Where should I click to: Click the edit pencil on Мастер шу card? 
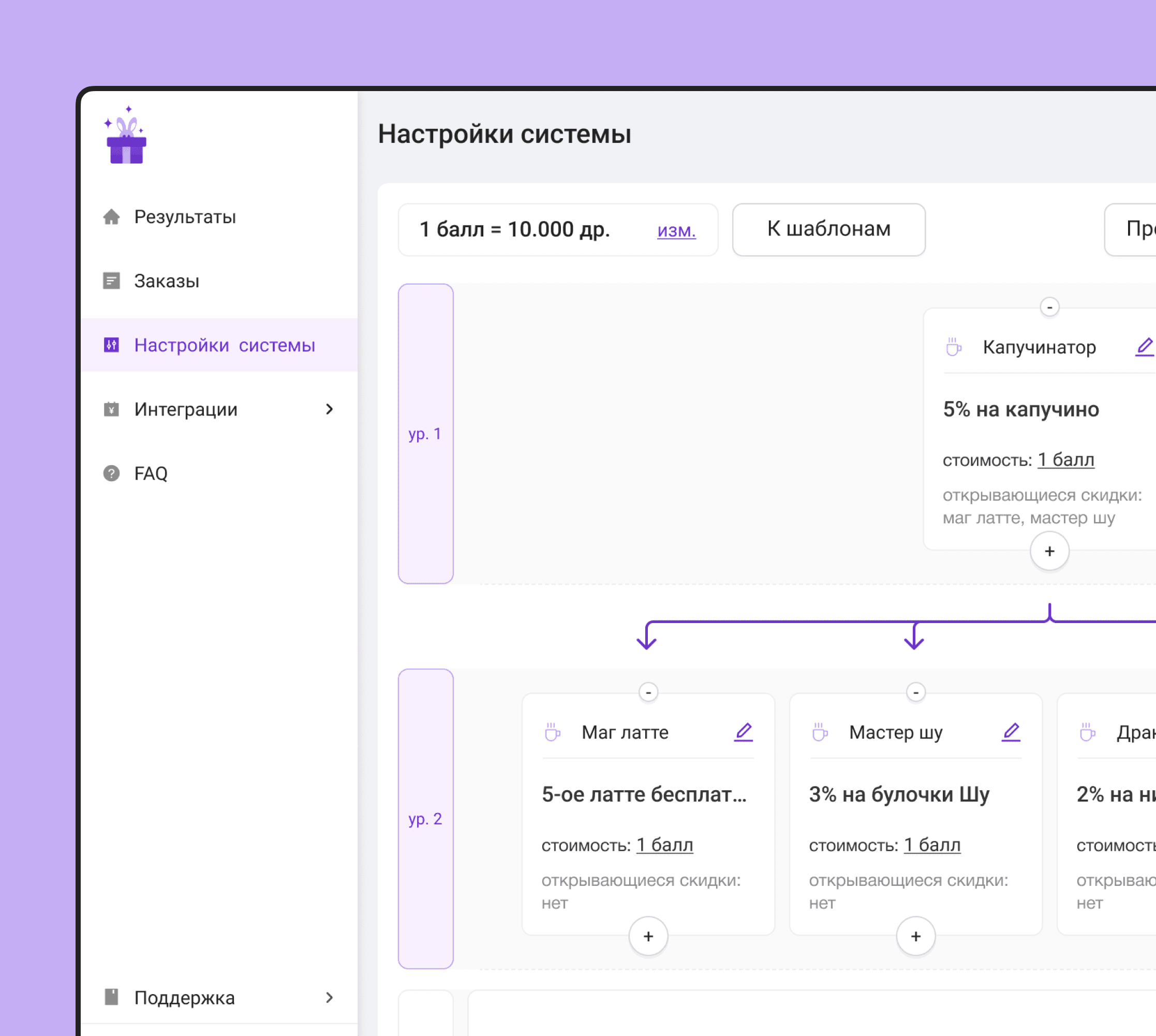click(1011, 732)
